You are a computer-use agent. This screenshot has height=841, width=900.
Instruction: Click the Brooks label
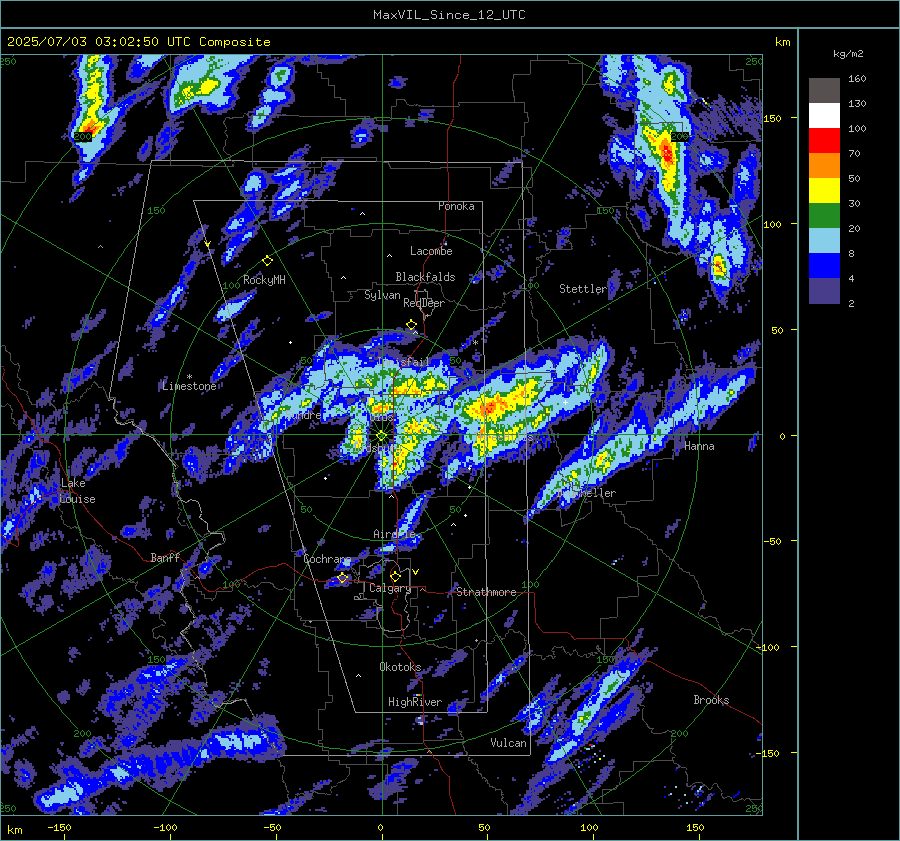[x=711, y=700]
